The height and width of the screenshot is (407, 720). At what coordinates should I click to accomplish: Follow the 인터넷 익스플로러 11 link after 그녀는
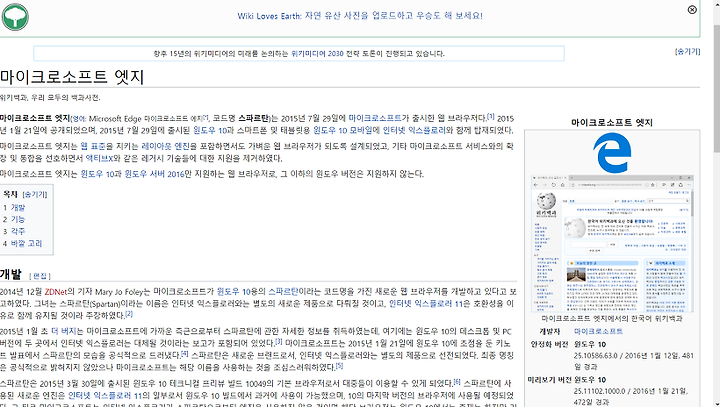(x=426, y=304)
